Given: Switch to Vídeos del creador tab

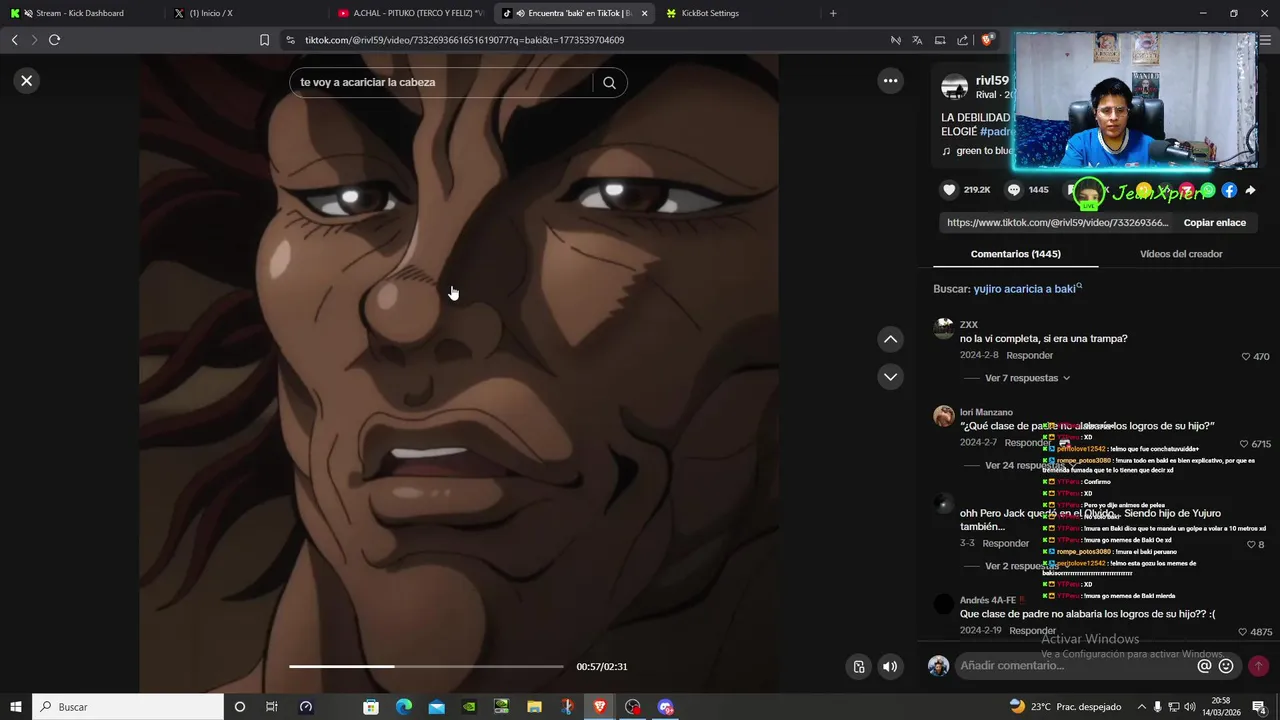Looking at the screenshot, I should click(1181, 254).
